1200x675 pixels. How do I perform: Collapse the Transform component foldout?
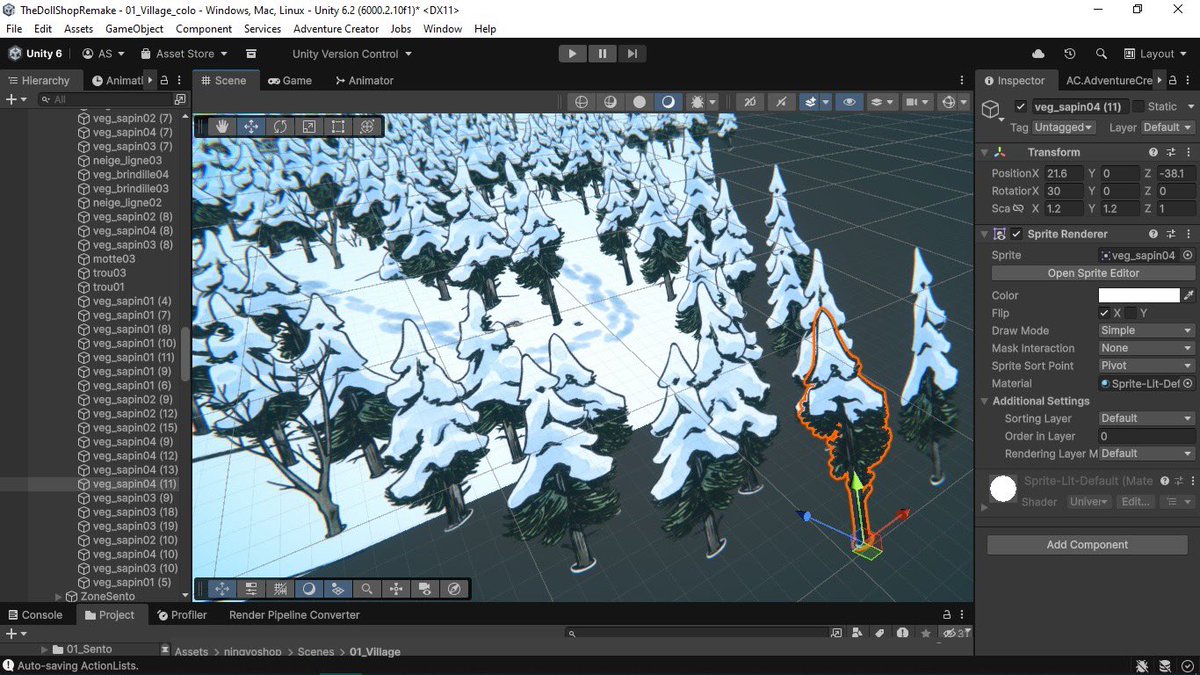pyautogui.click(x=984, y=152)
